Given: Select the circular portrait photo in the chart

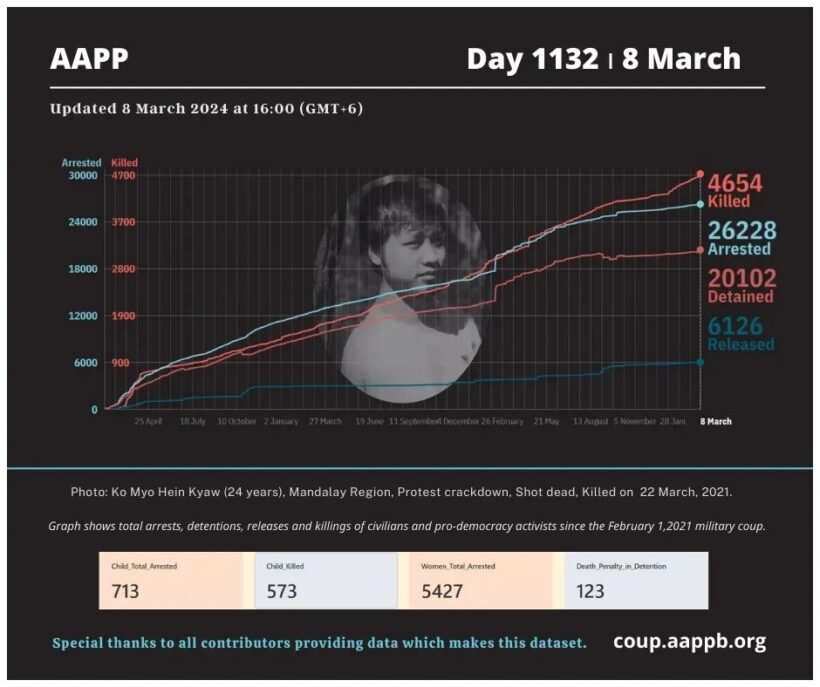Looking at the screenshot, I should tap(401, 288).
